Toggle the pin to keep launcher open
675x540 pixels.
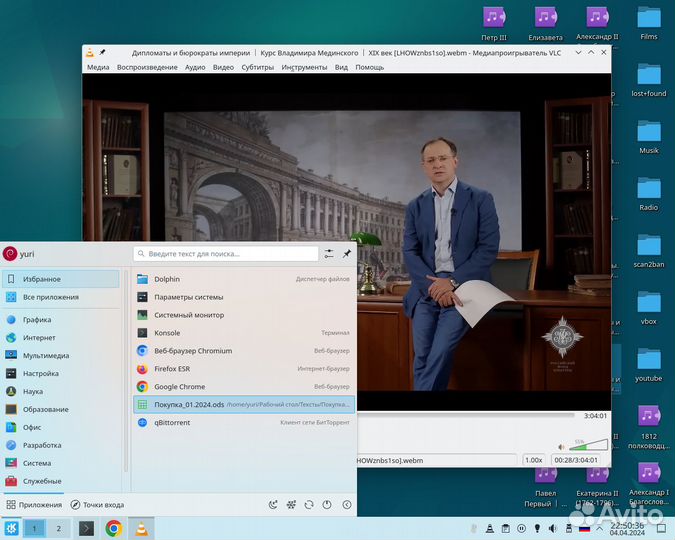[x=347, y=254]
